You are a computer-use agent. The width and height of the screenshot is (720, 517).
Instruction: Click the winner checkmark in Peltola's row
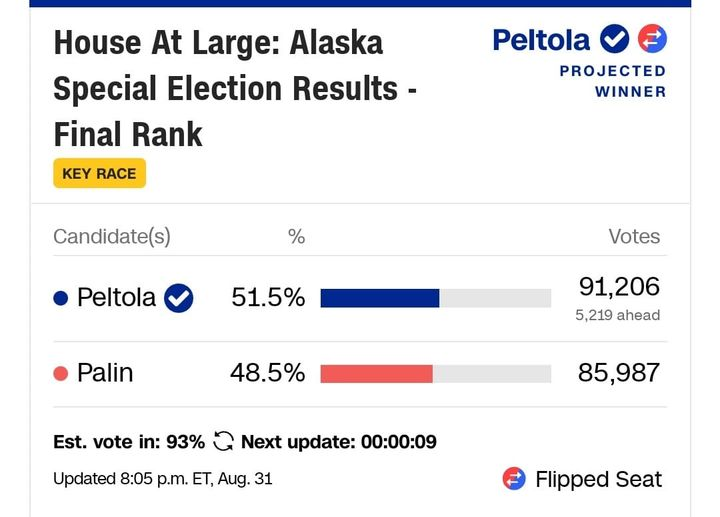pos(179,298)
